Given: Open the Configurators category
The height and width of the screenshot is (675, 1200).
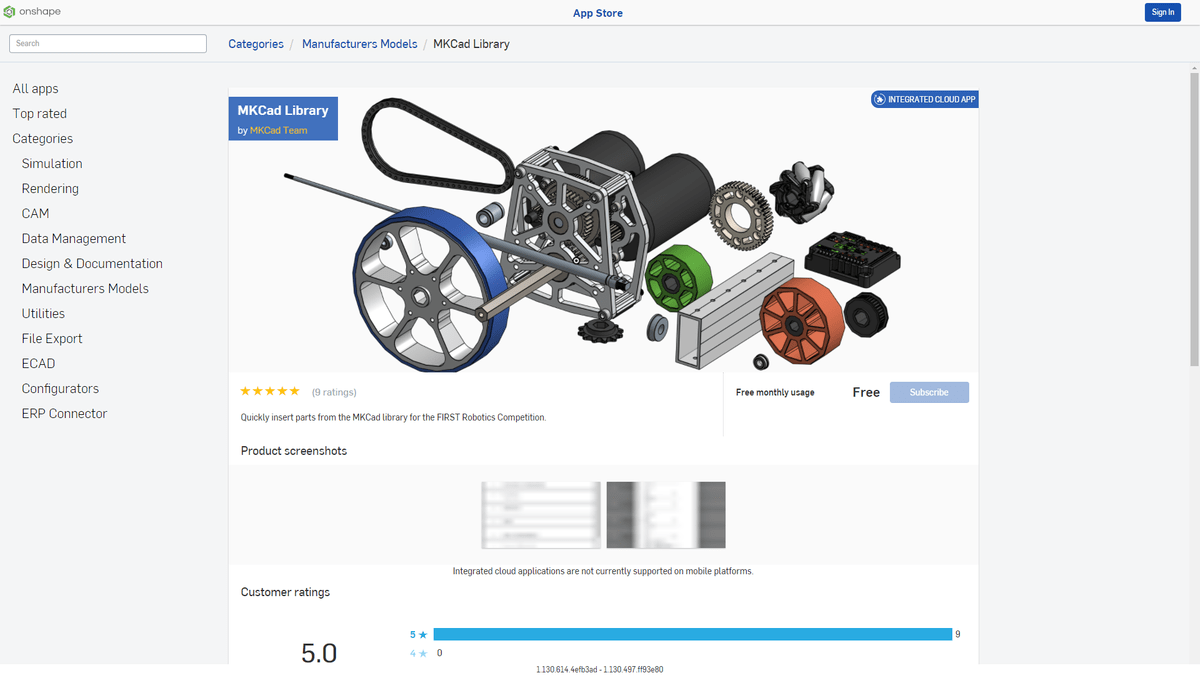Looking at the screenshot, I should (x=60, y=389).
